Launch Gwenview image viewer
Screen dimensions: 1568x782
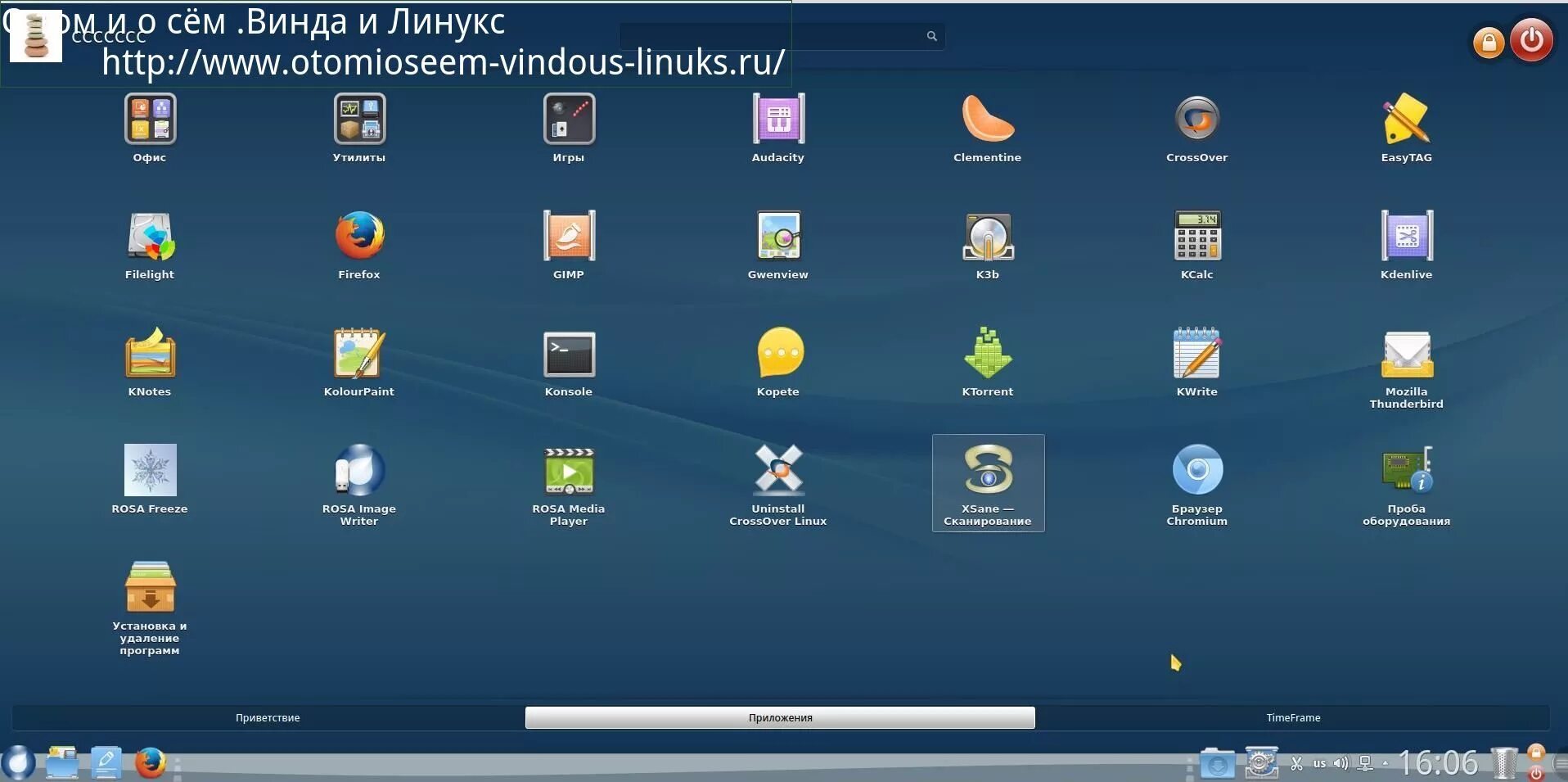click(778, 246)
